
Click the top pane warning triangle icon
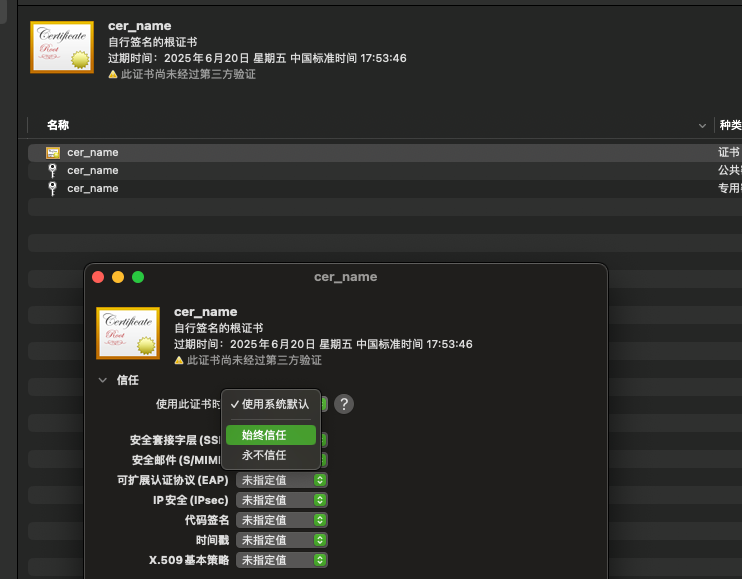tap(114, 74)
